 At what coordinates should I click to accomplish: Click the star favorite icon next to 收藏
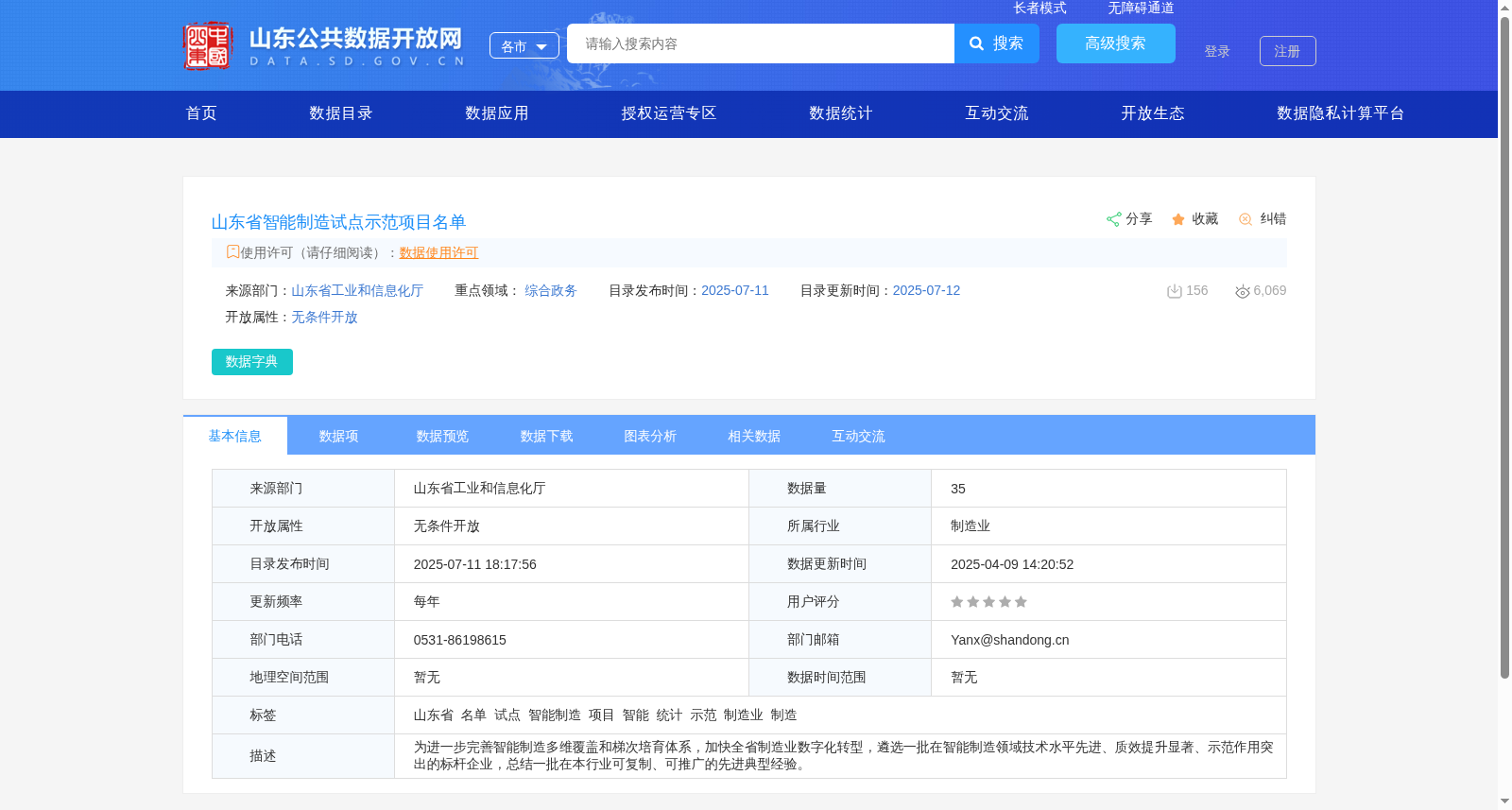pos(1178,219)
